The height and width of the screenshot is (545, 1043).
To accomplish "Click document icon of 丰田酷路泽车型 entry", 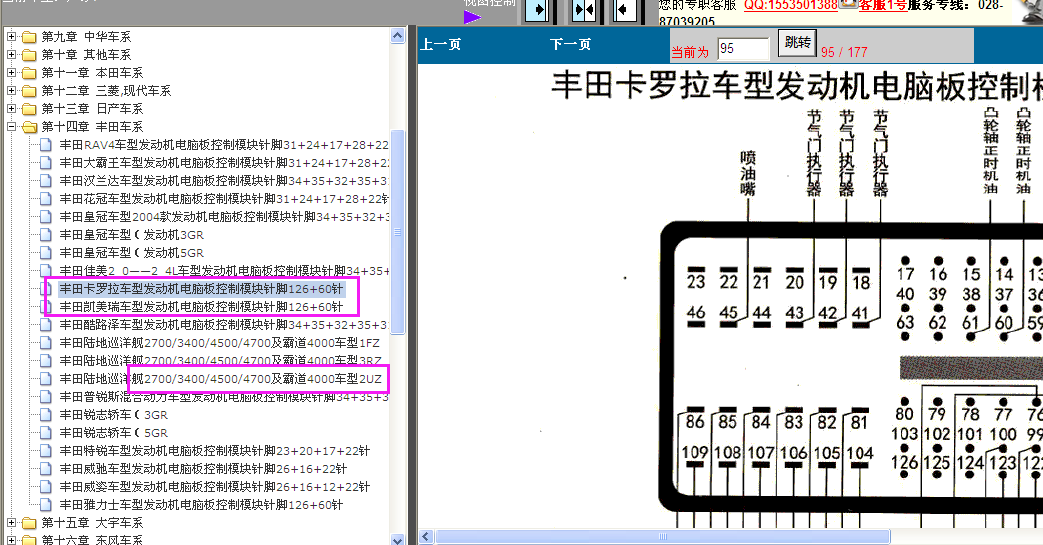I will click(x=46, y=324).
